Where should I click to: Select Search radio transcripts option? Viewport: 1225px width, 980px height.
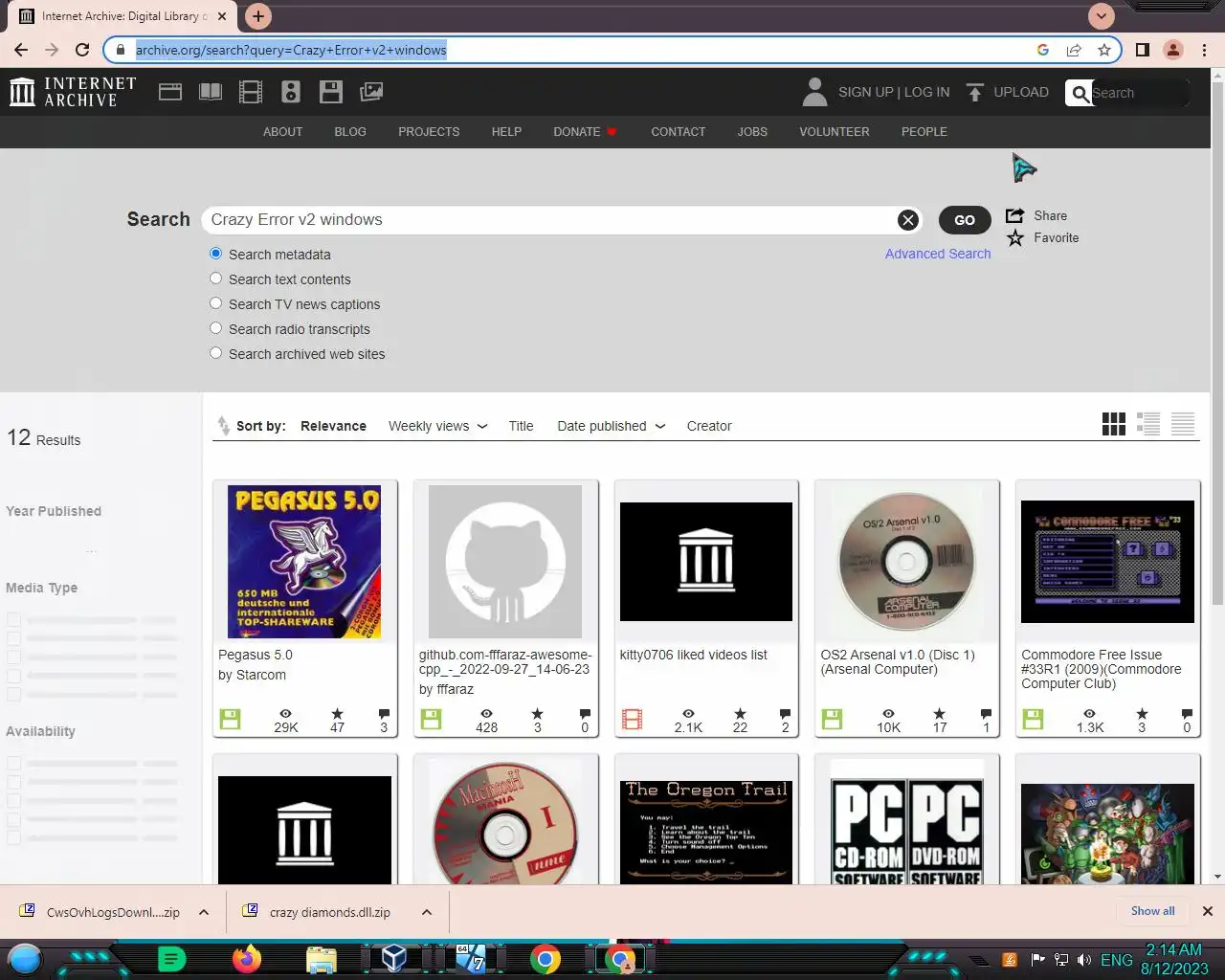click(216, 328)
